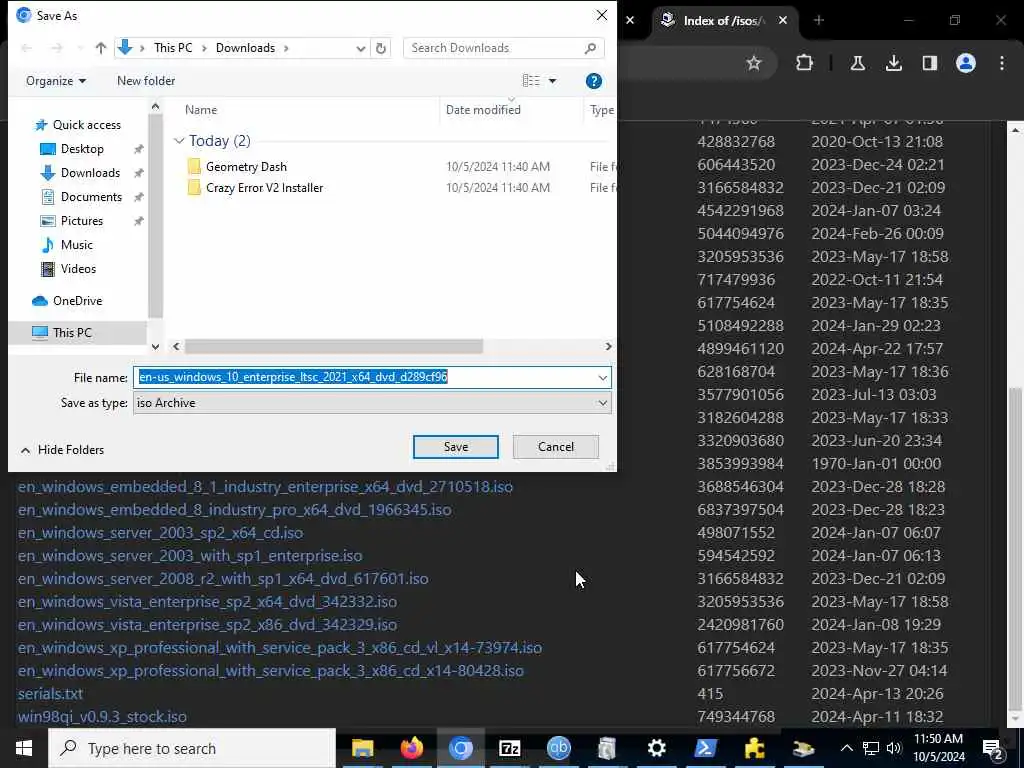1024x768 pixels.
Task: Open the serials.txt link
Action: 50,694
